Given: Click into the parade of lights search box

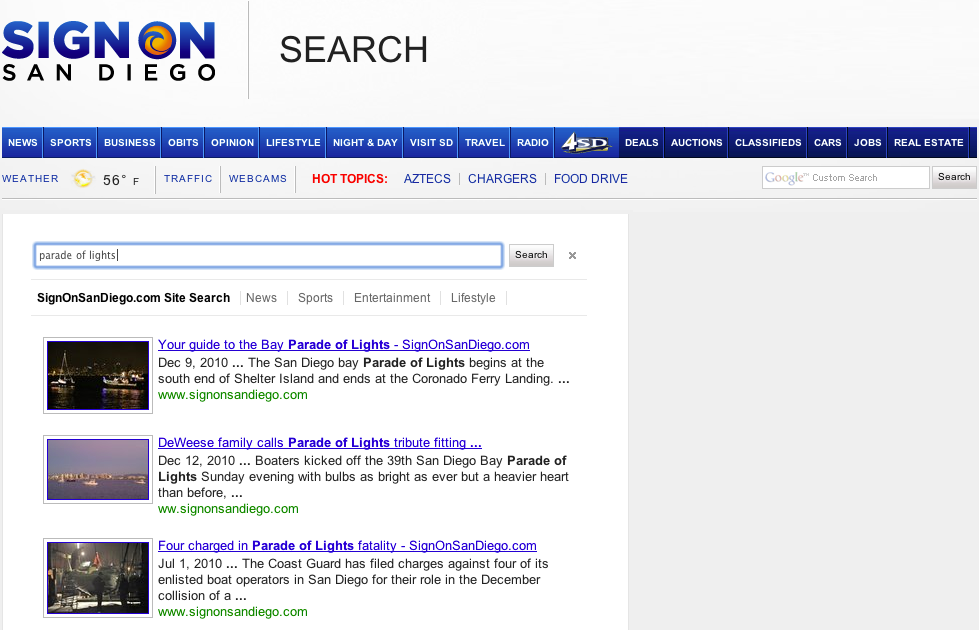Looking at the screenshot, I should 268,255.
